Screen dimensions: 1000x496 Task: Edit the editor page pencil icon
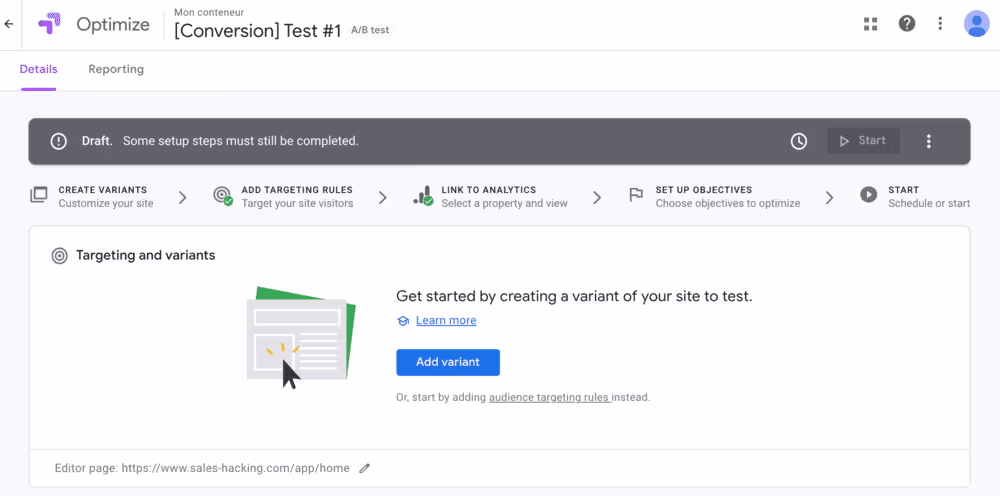364,469
